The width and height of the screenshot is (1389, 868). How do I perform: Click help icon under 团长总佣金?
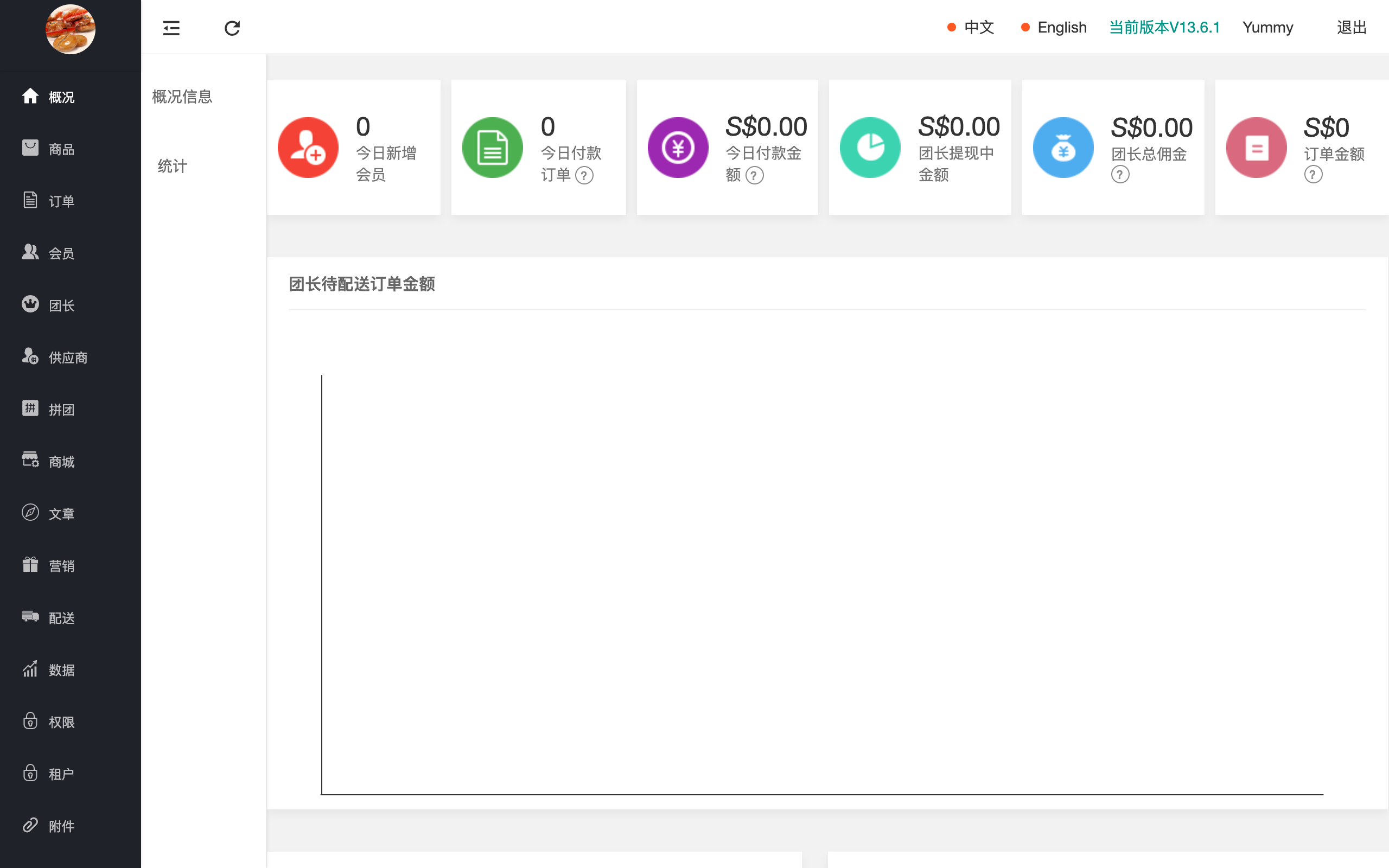[x=1120, y=174]
